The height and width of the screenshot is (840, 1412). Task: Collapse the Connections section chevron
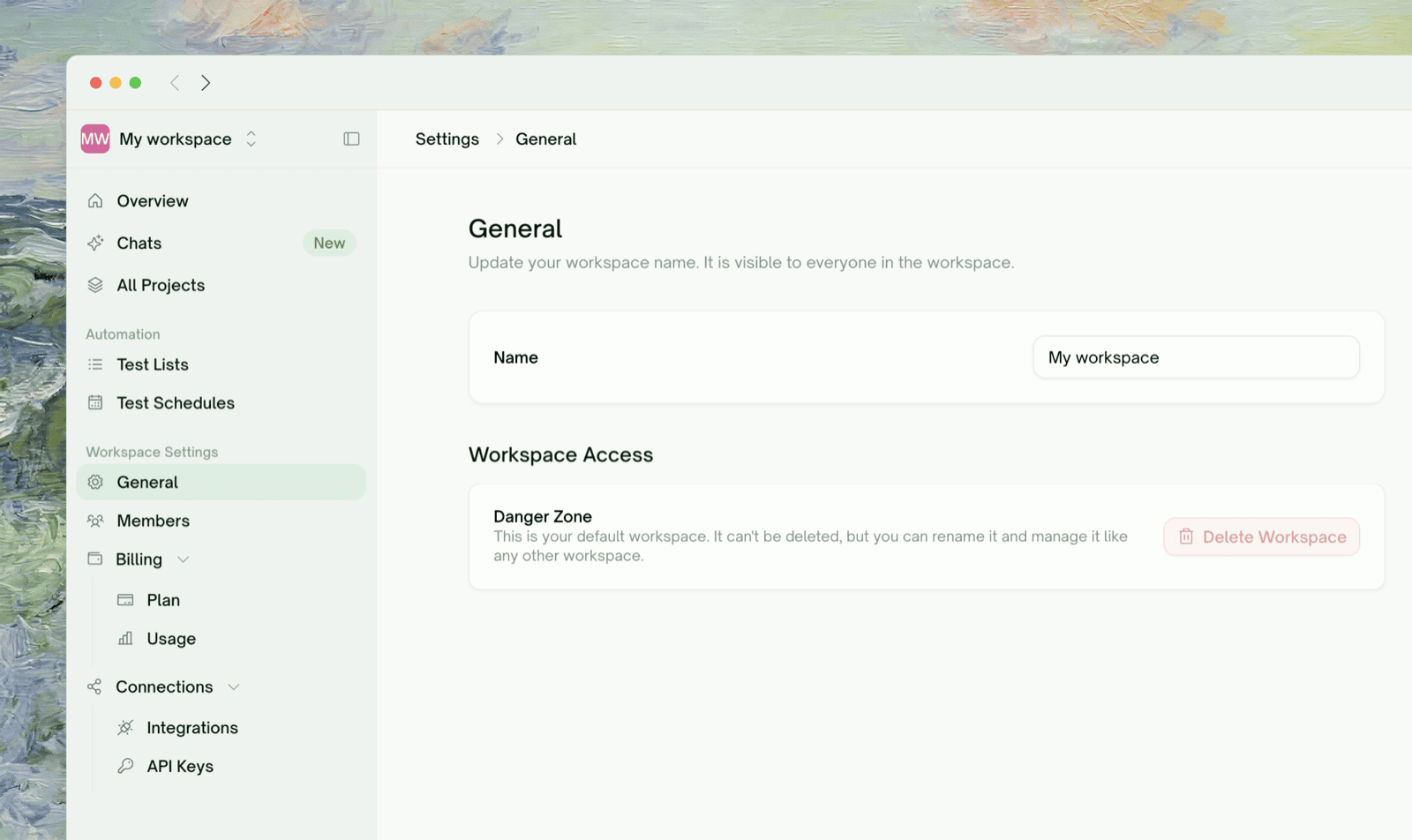(x=234, y=686)
